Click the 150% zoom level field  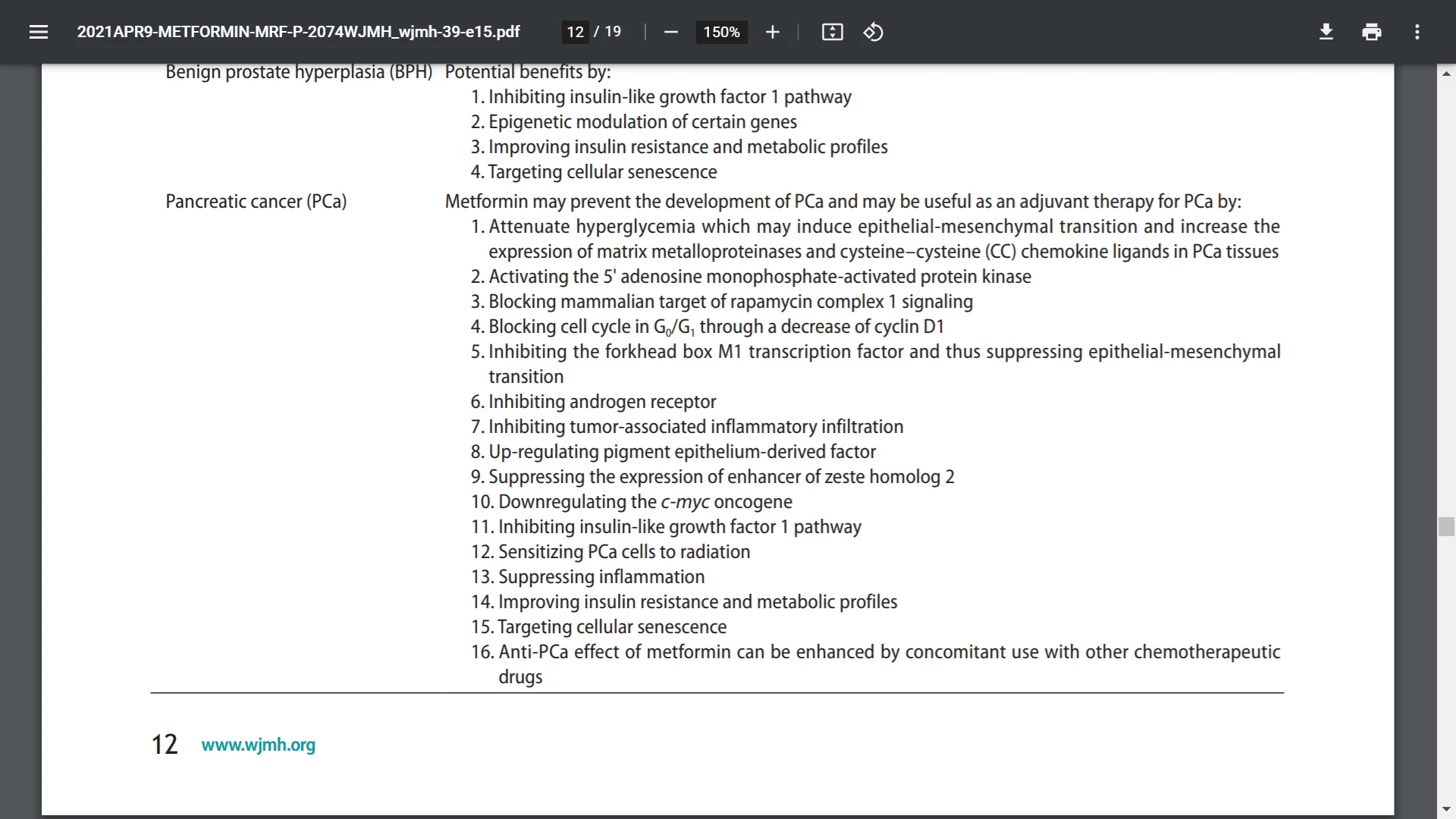pyautogui.click(x=721, y=32)
